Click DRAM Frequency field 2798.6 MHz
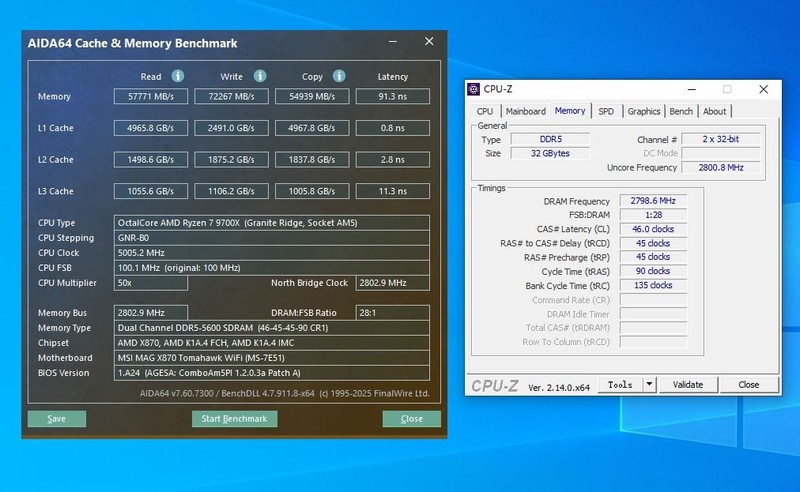 click(x=653, y=201)
